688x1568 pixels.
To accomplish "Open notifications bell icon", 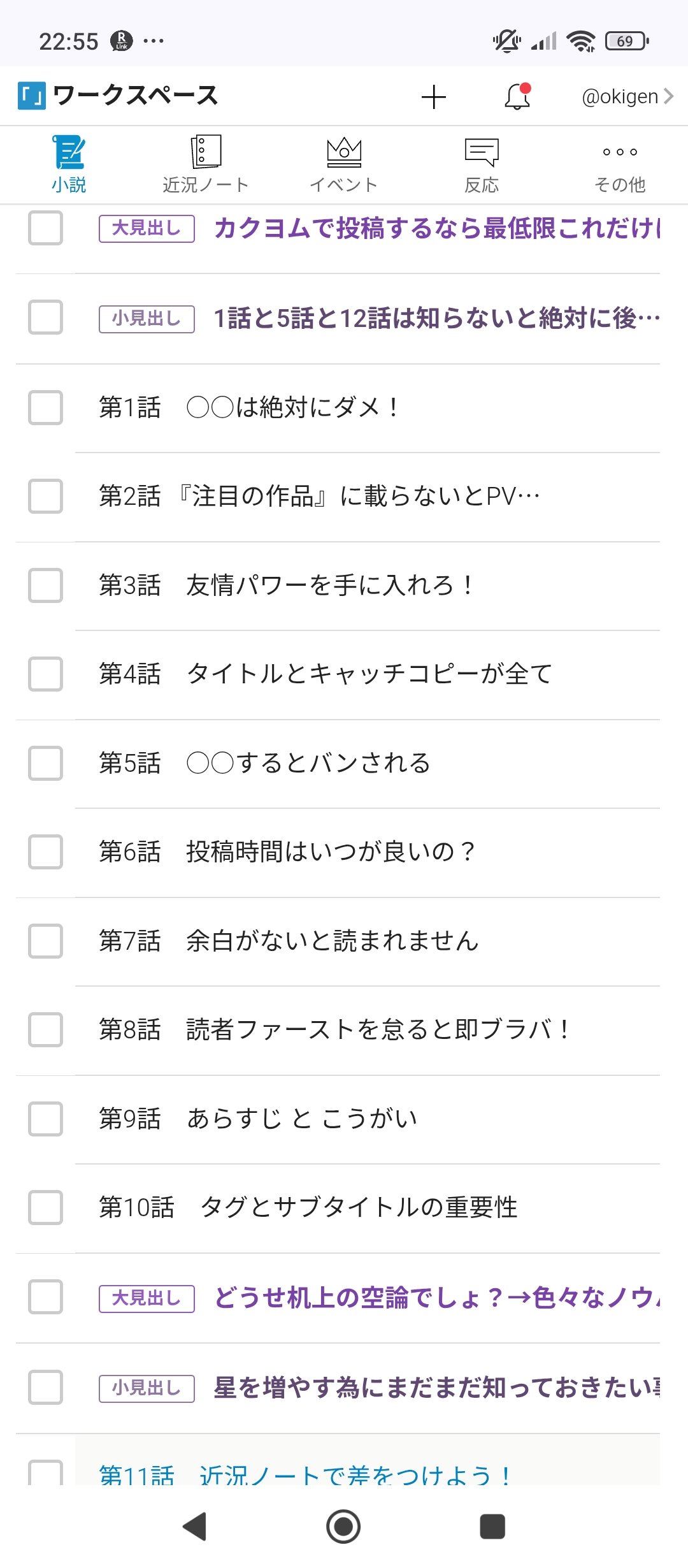I will (x=517, y=97).
